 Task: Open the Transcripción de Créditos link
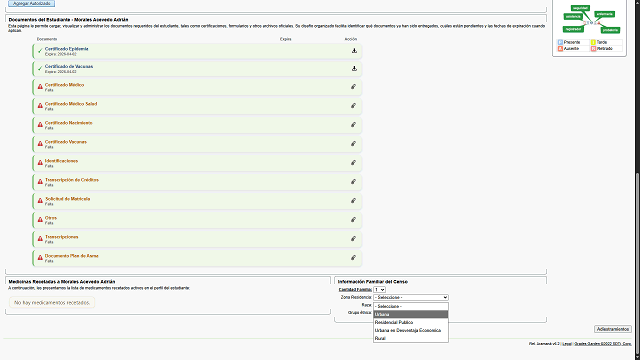click(x=72, y=180)
